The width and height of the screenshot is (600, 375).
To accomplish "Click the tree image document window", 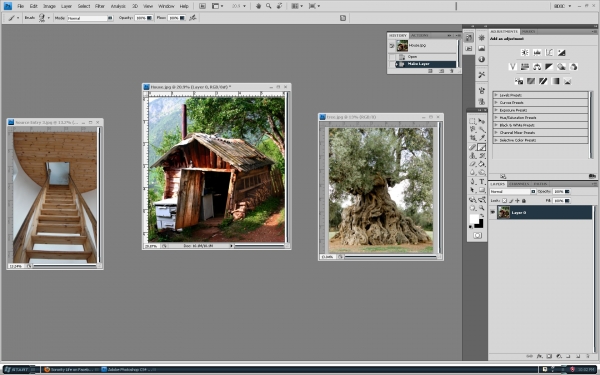I will [381, 187].
